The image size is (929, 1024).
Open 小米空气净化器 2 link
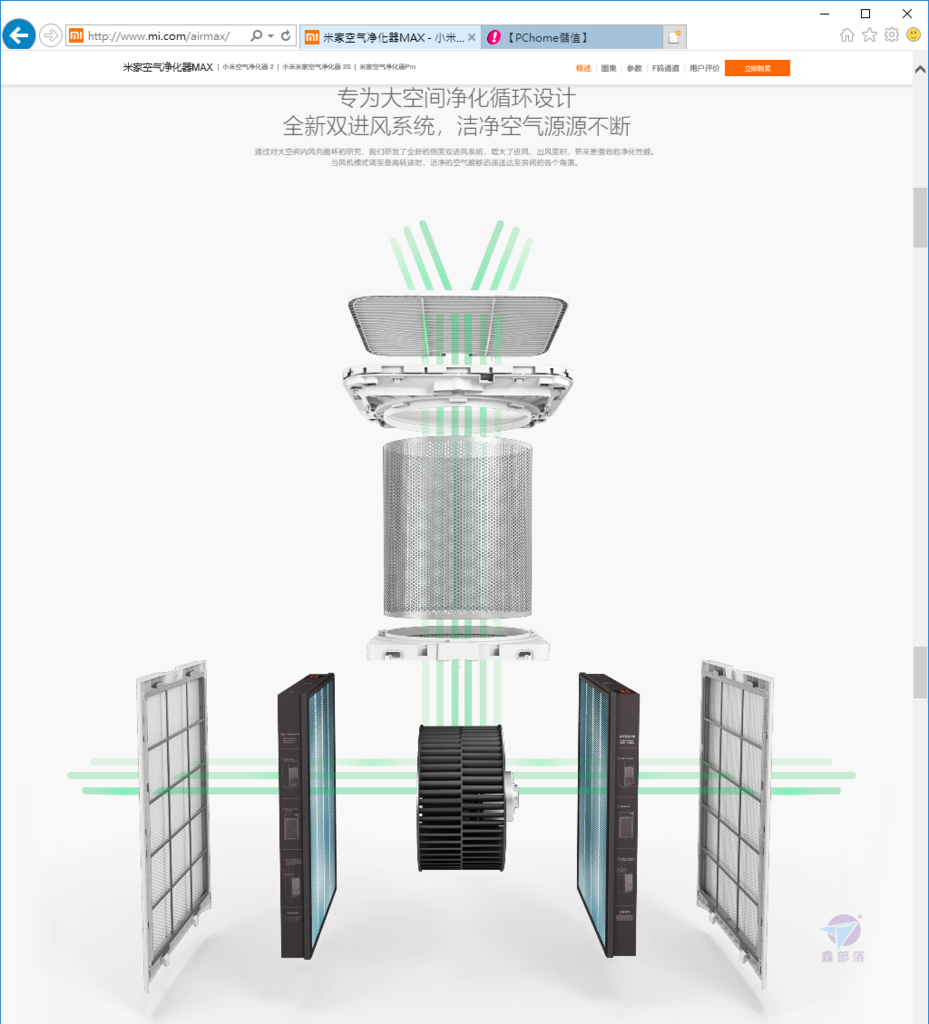coord(248,67)
